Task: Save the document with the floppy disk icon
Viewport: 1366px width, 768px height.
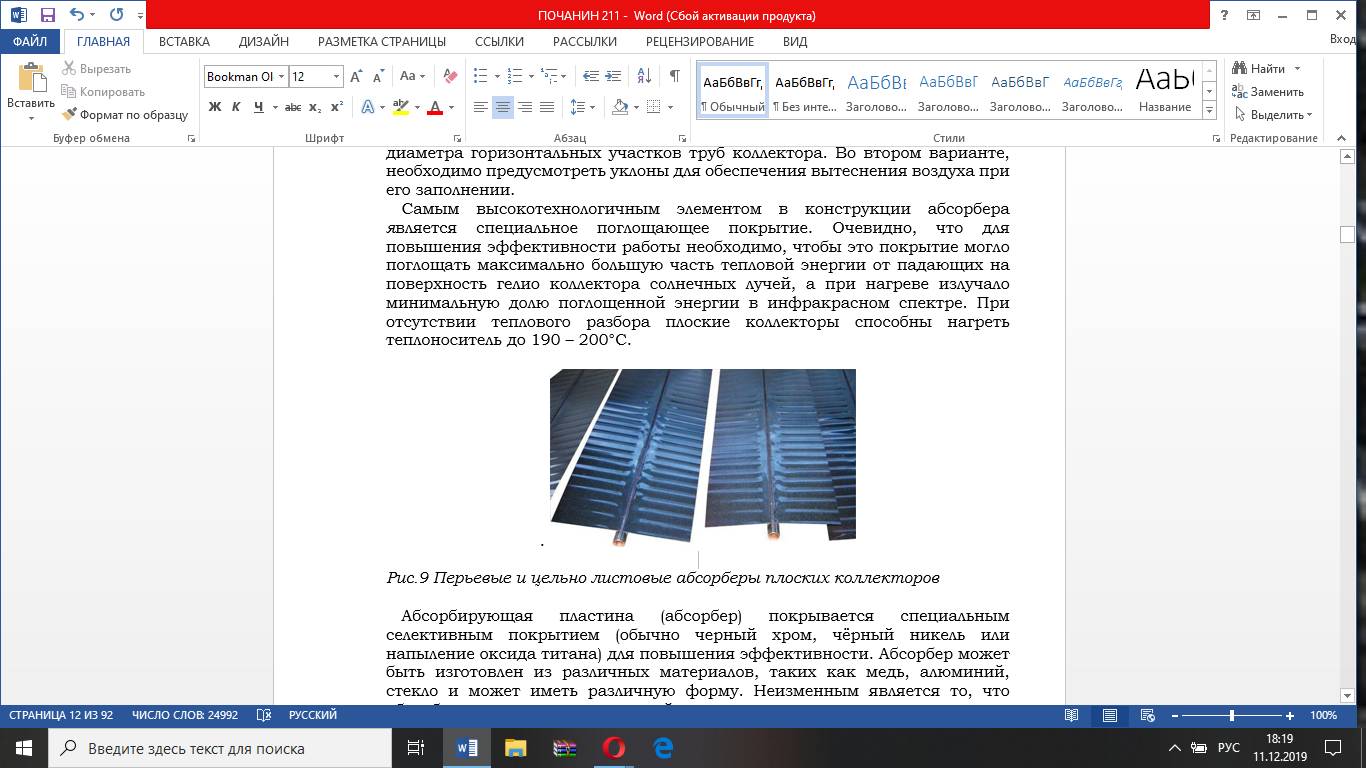Action: tap(47, 15)
